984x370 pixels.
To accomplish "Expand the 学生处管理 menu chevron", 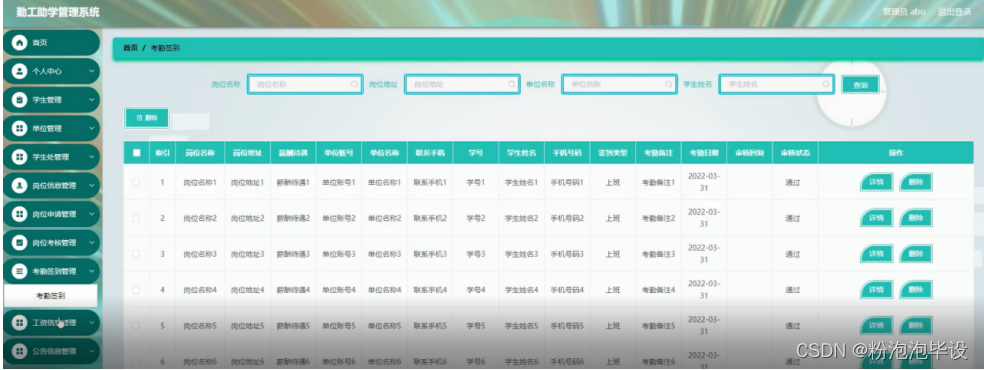I will [92, 157].
